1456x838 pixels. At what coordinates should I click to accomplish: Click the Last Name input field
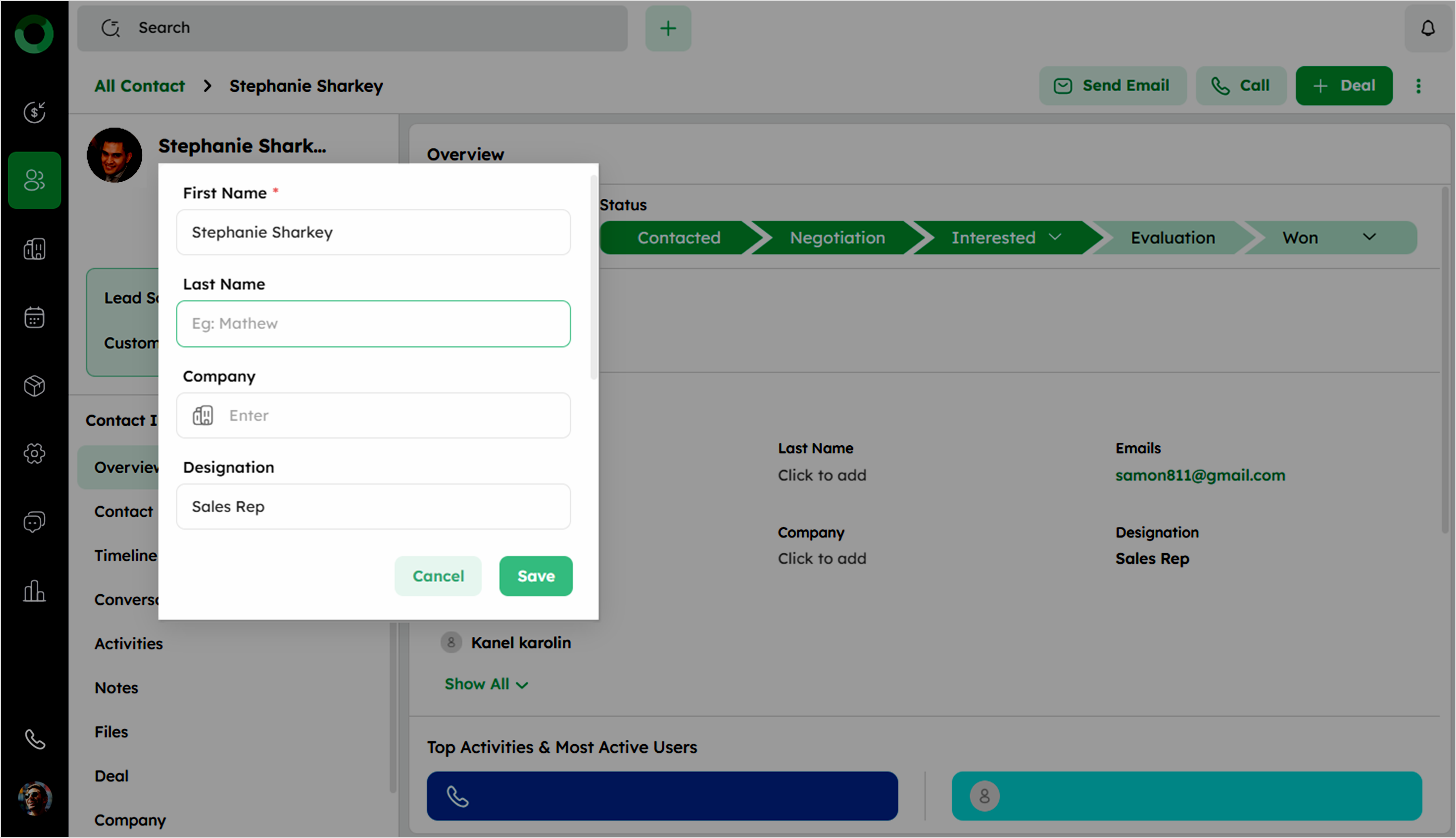tap(373, 324)
